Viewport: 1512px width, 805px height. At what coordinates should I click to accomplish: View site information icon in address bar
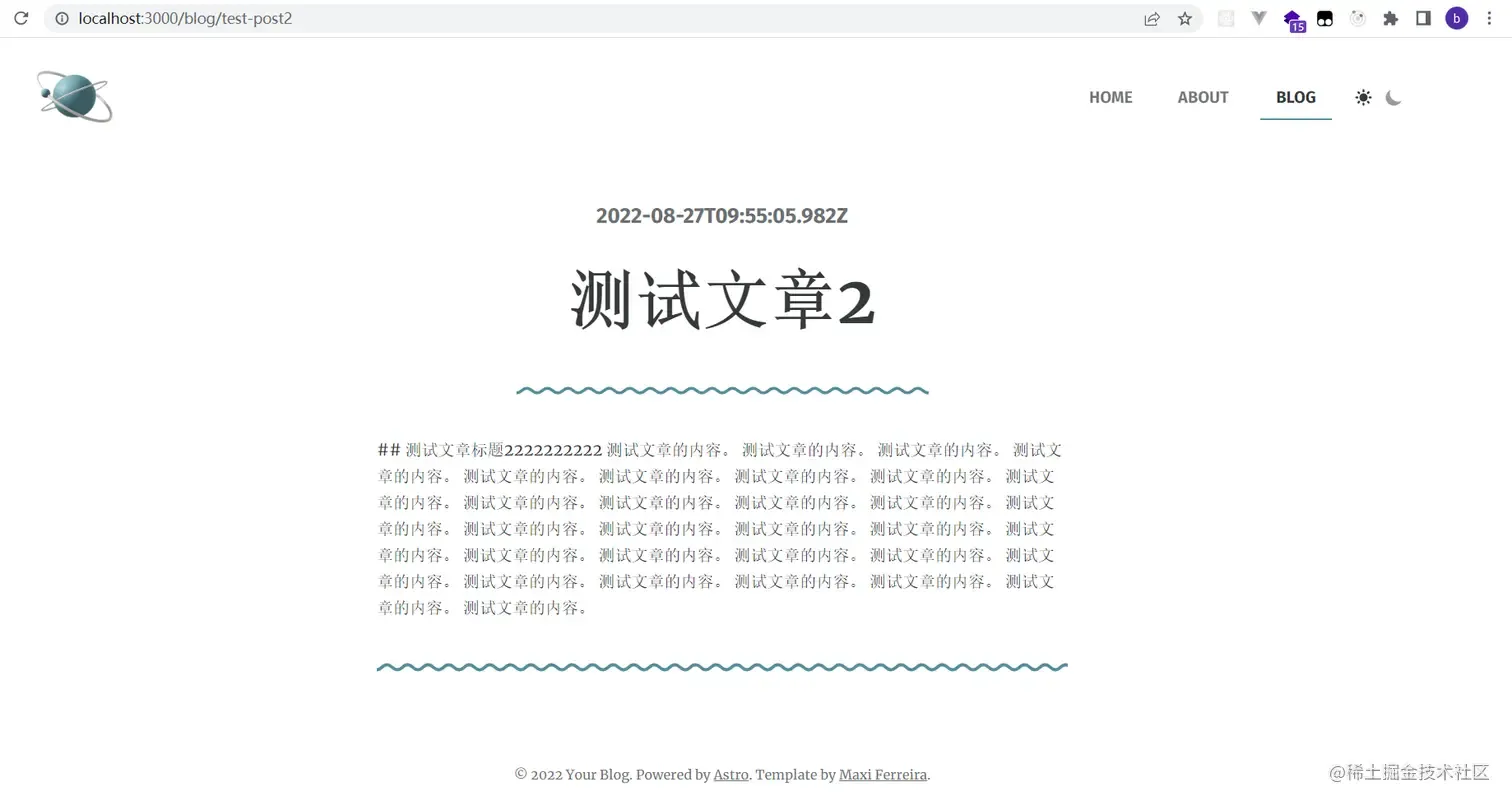62,18
